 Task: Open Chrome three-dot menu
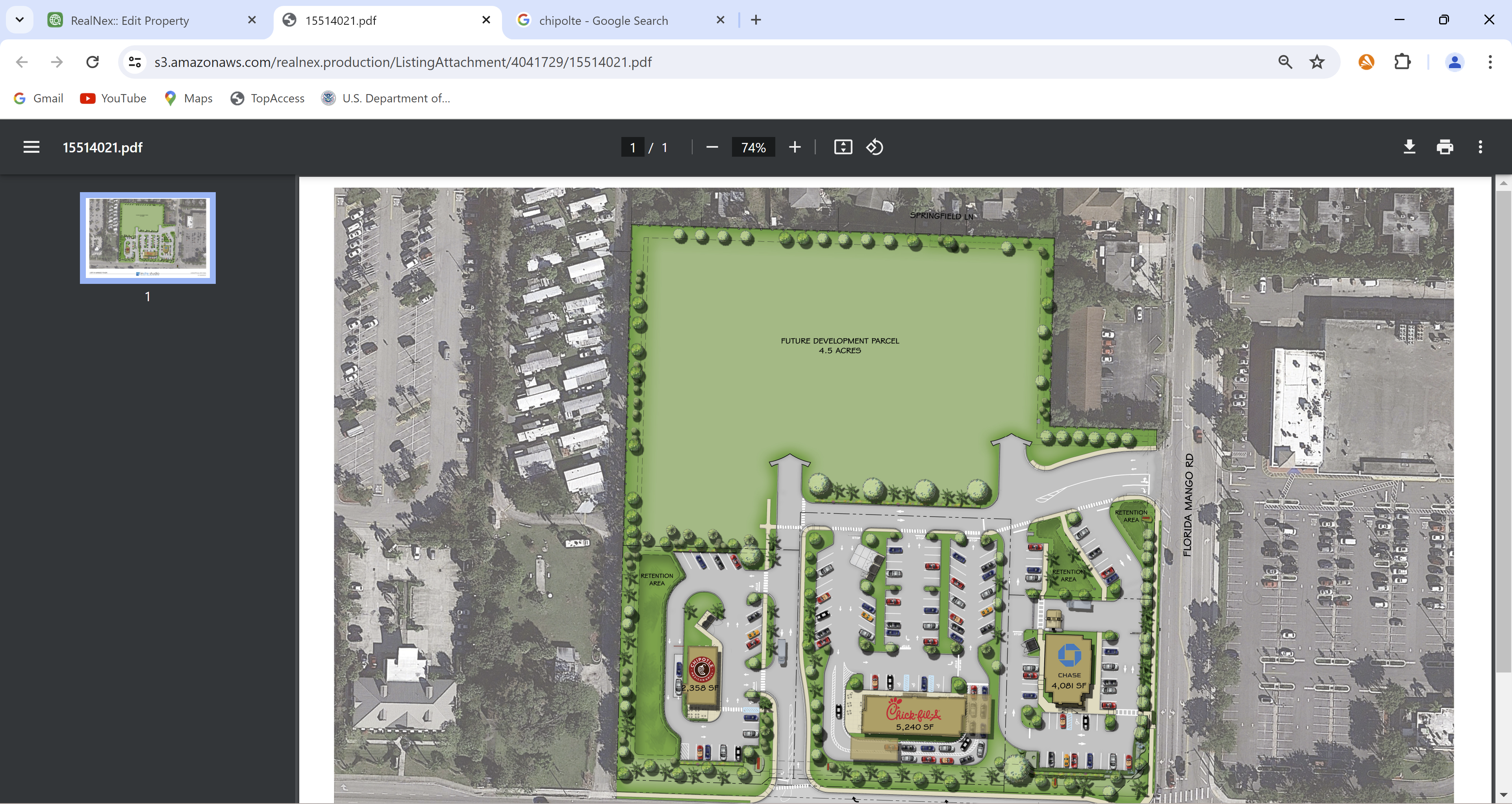point(1490,62)
